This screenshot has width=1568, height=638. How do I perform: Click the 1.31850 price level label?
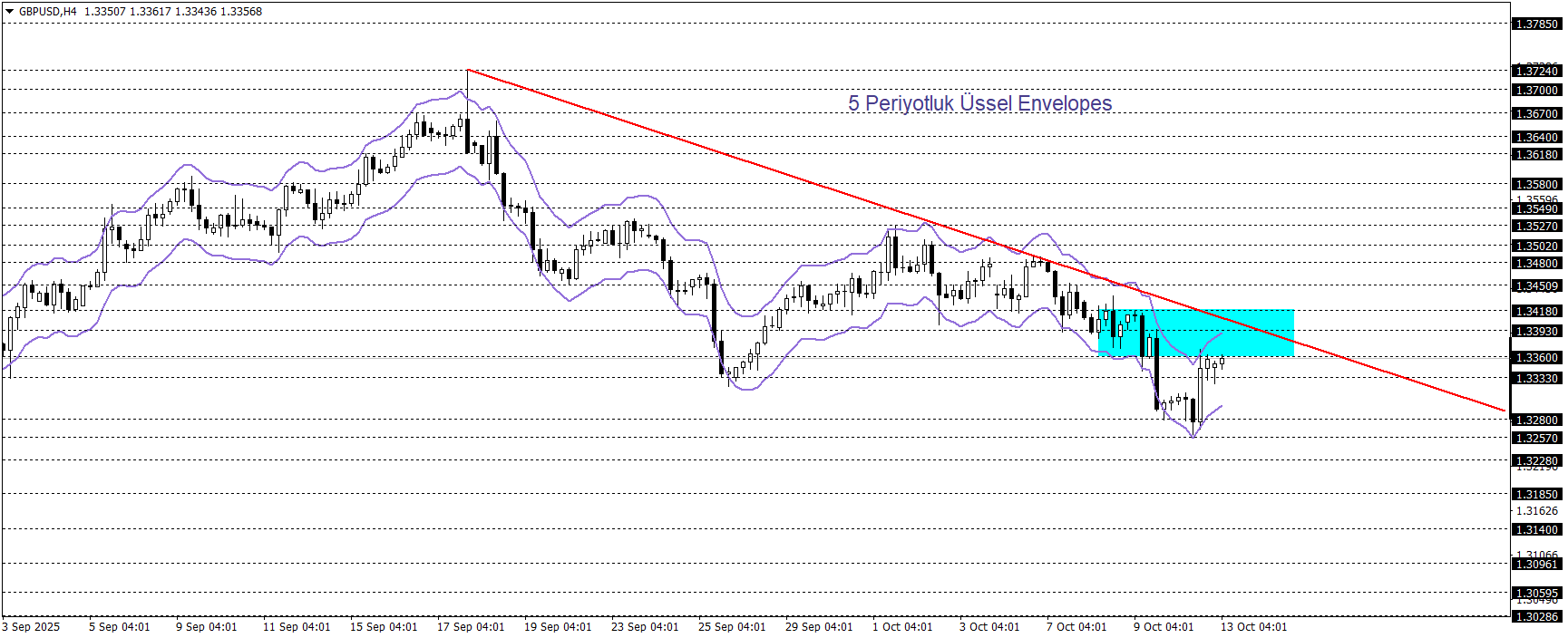click(x=1536, y=495)
